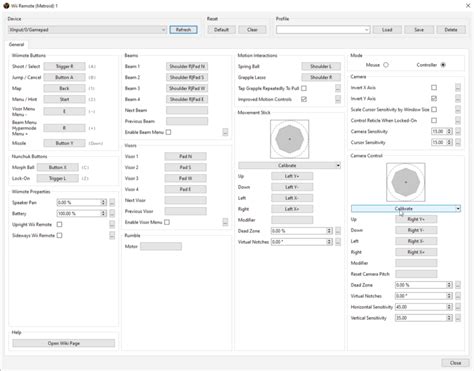474x371 pixels.
Task: Click the Speaker Pan value field
Action: click(x=79, y=202)
